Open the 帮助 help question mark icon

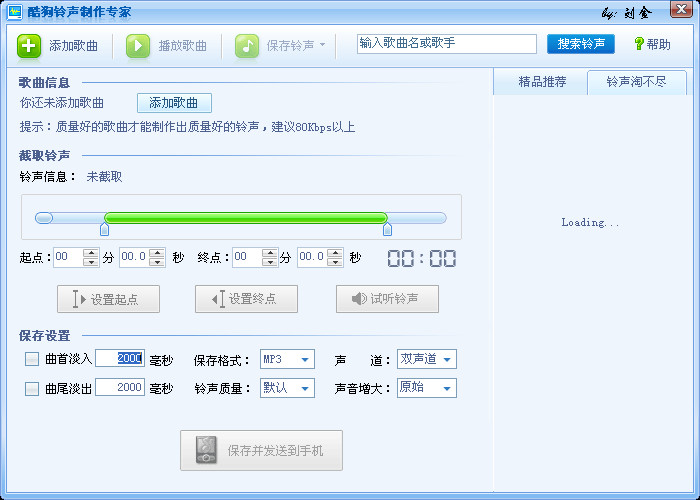click(x=639, y=44)
